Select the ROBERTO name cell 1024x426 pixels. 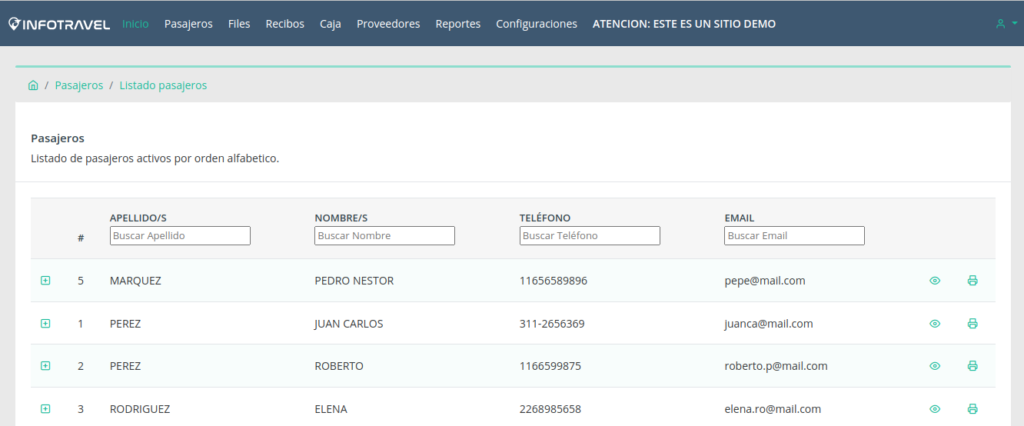click(x=339, y=366)
